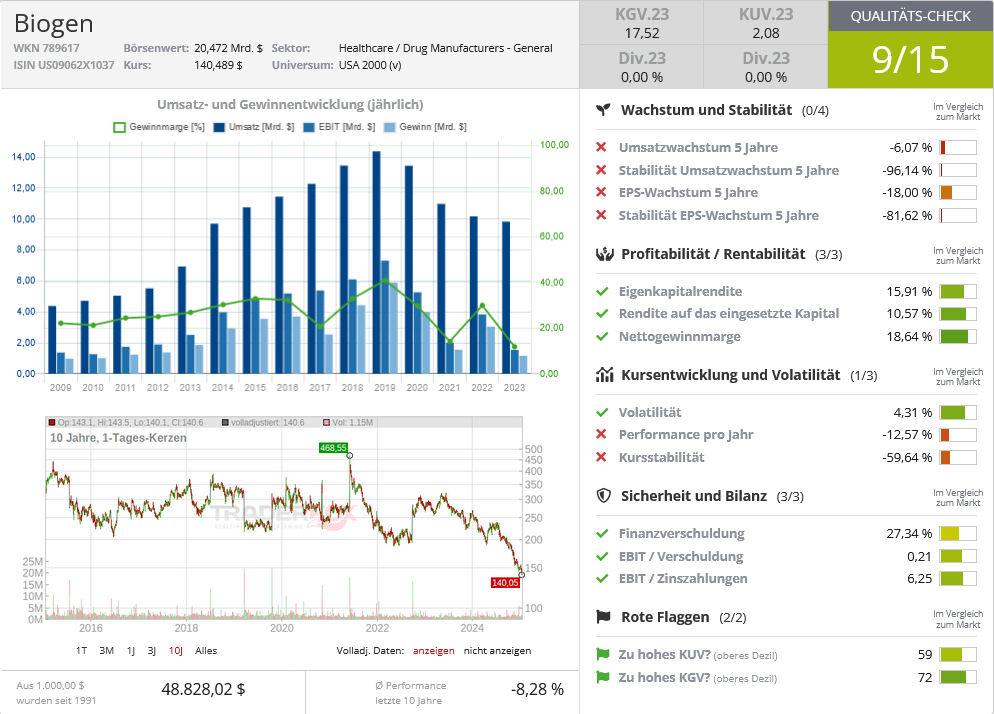994x714 pixels.
Task: Click the green check beside Nettogewinnmarge
Action: (602, 337)
